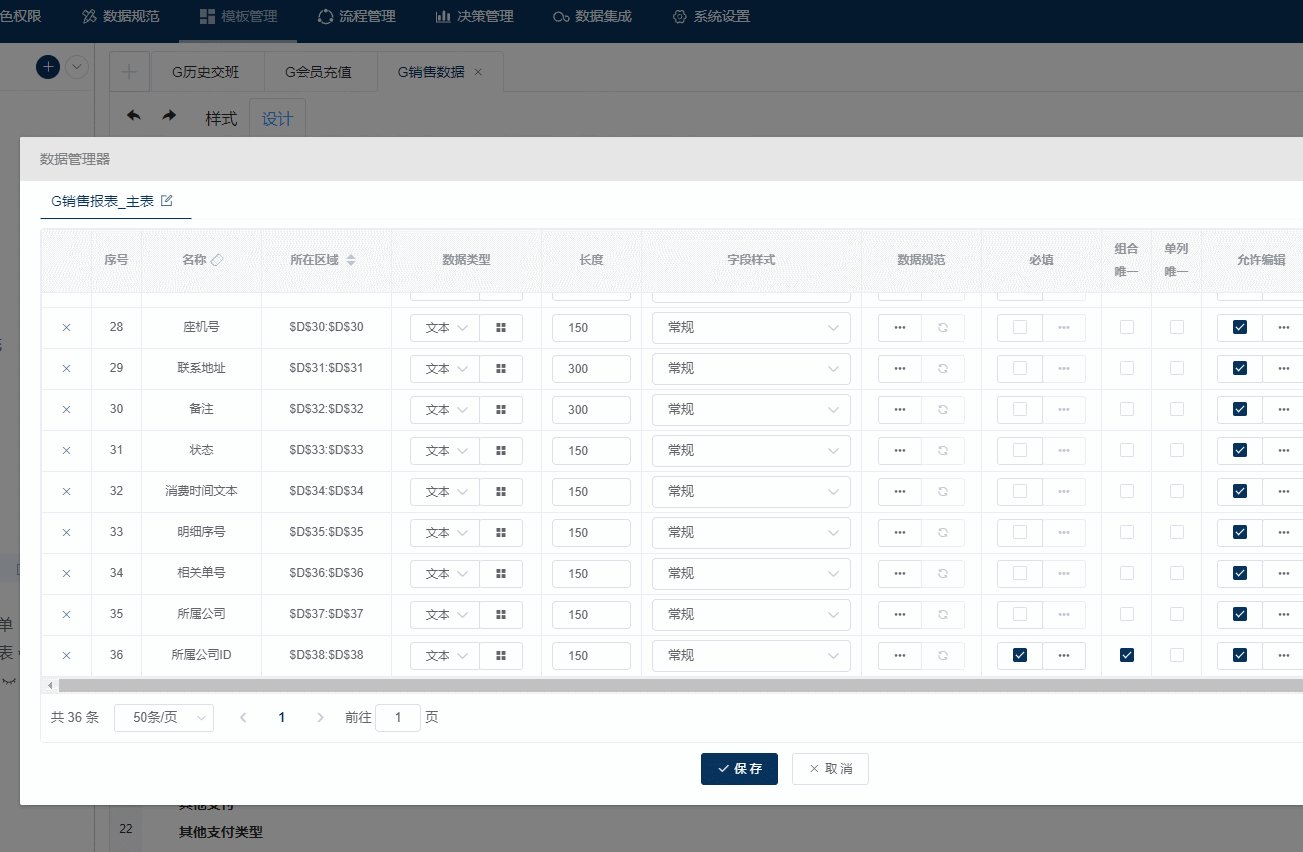Click horizontal scrollbar left arrow

click(50, 686)
